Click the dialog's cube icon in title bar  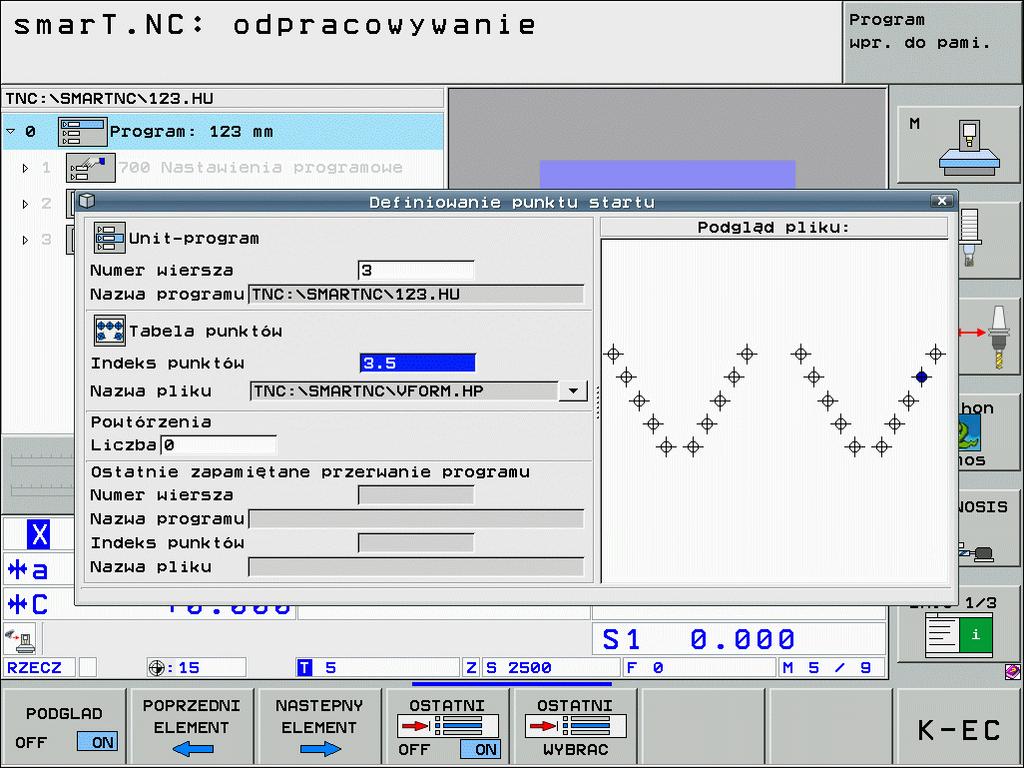coord(87,200)
